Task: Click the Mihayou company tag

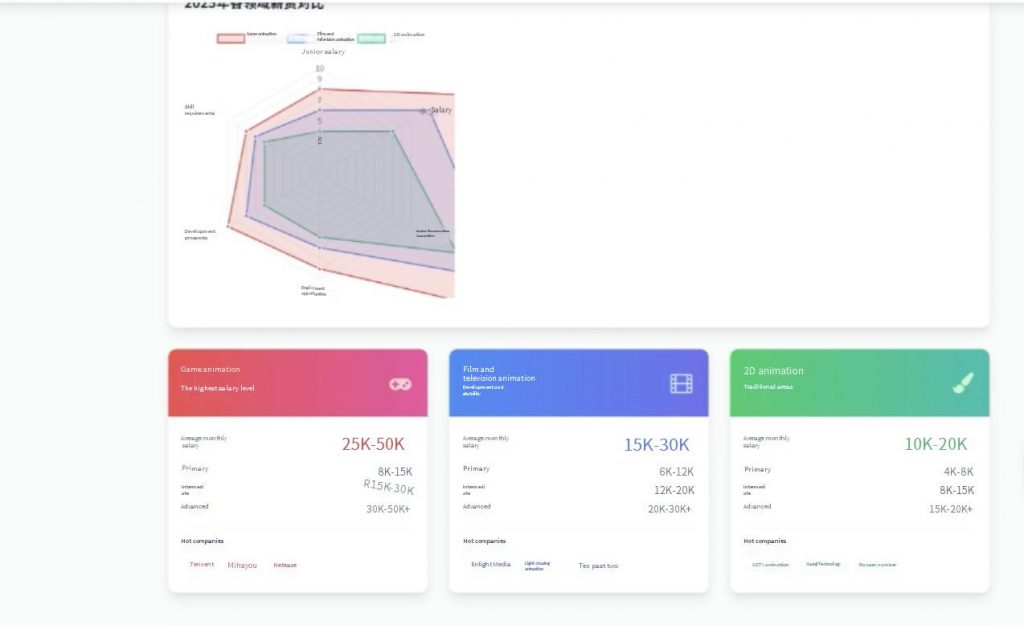Action: [x=242, y=565]
